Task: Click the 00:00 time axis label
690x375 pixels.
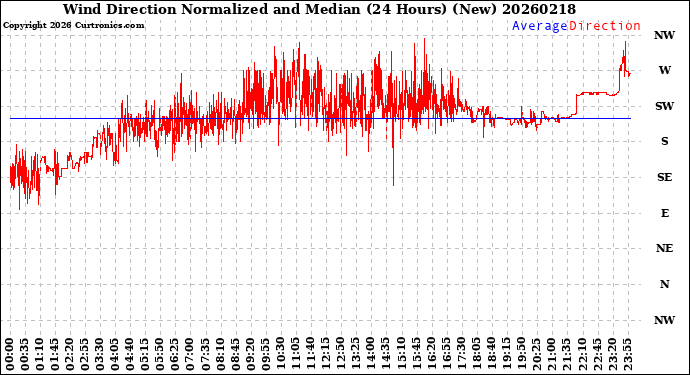Action: 10,355
